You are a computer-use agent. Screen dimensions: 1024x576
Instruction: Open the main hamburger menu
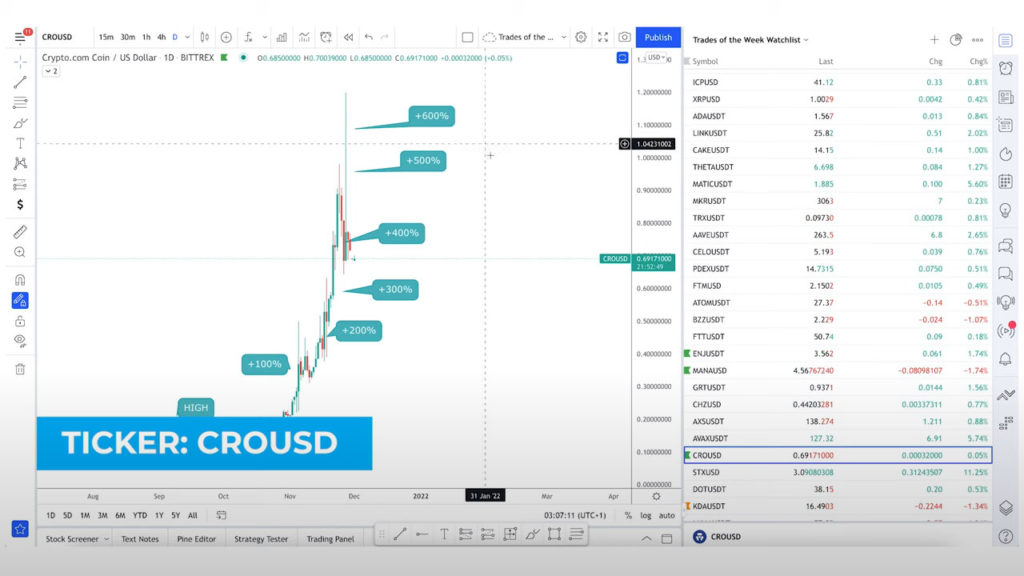click(20, 37)
